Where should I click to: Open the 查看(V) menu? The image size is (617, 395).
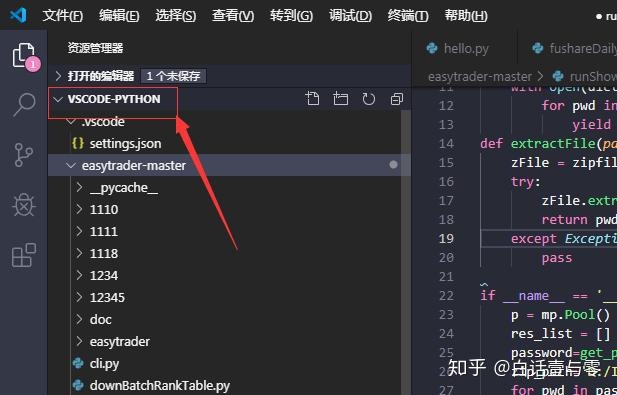[233, 16]
